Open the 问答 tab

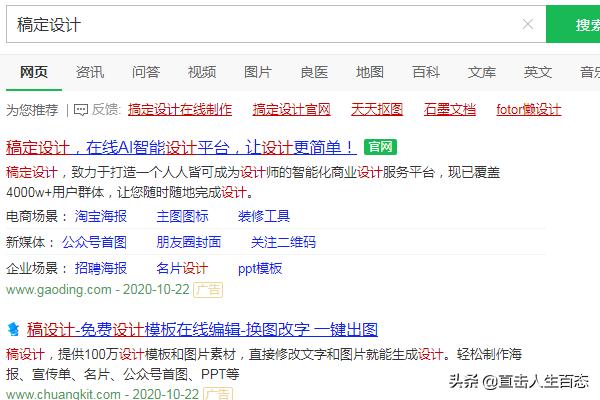pos(146,72)
